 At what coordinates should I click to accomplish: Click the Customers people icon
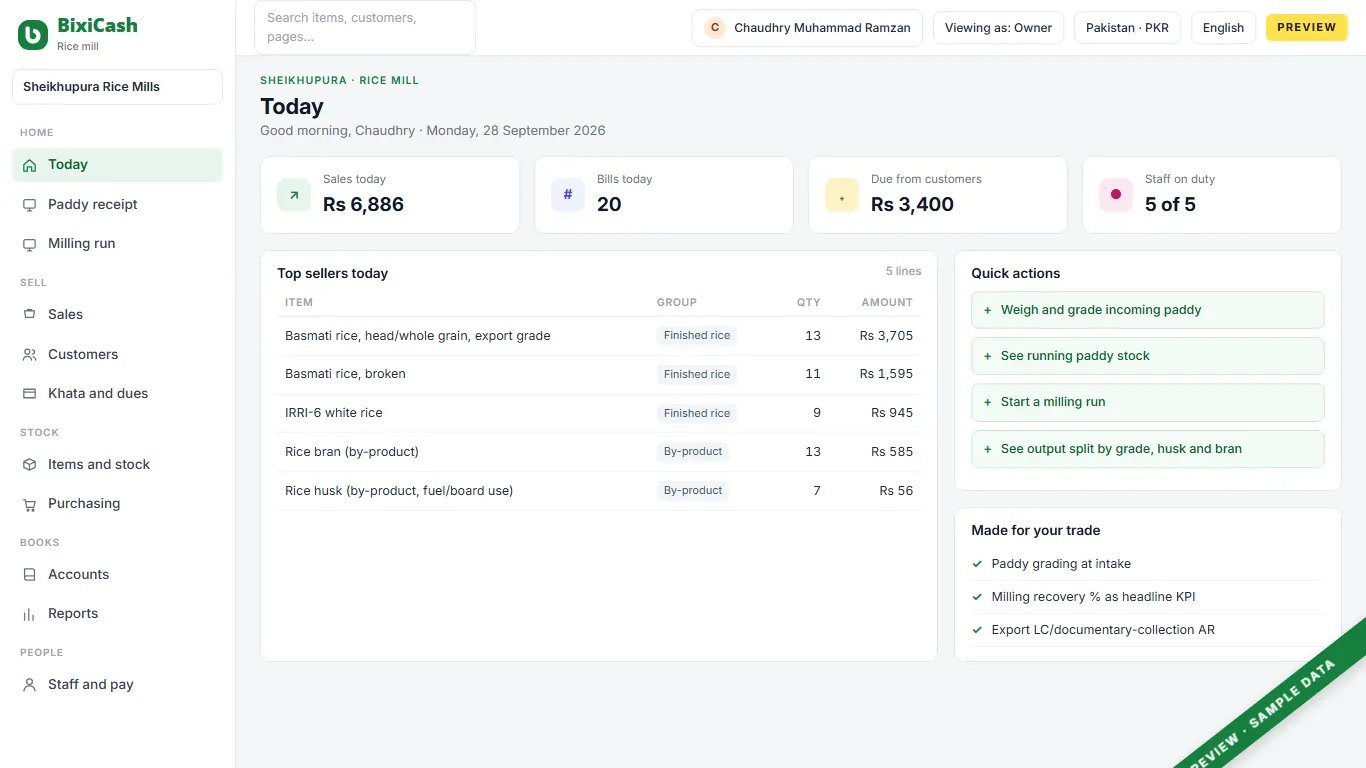coord(29,355)
